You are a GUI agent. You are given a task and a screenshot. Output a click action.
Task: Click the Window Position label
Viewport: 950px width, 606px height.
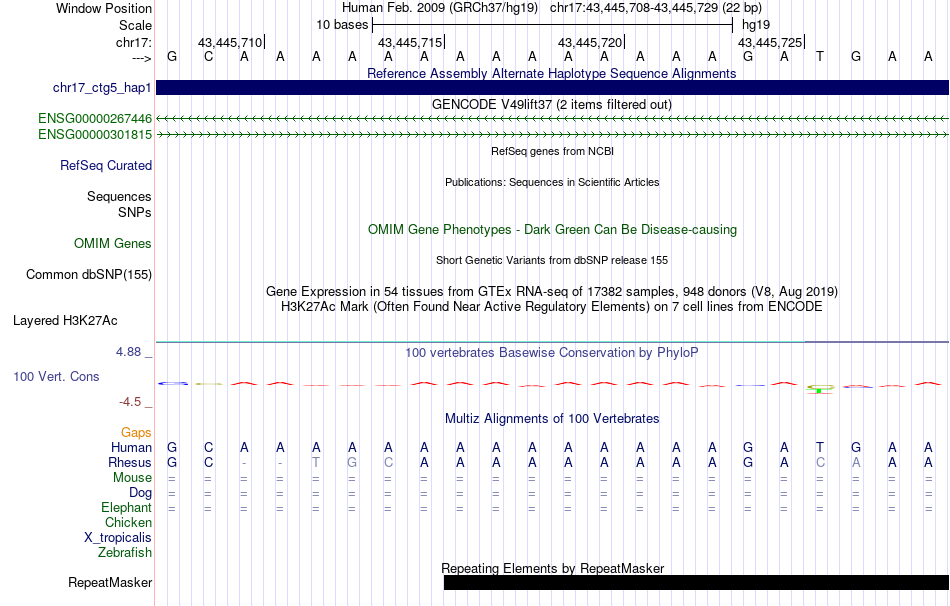tap(104, 8)
